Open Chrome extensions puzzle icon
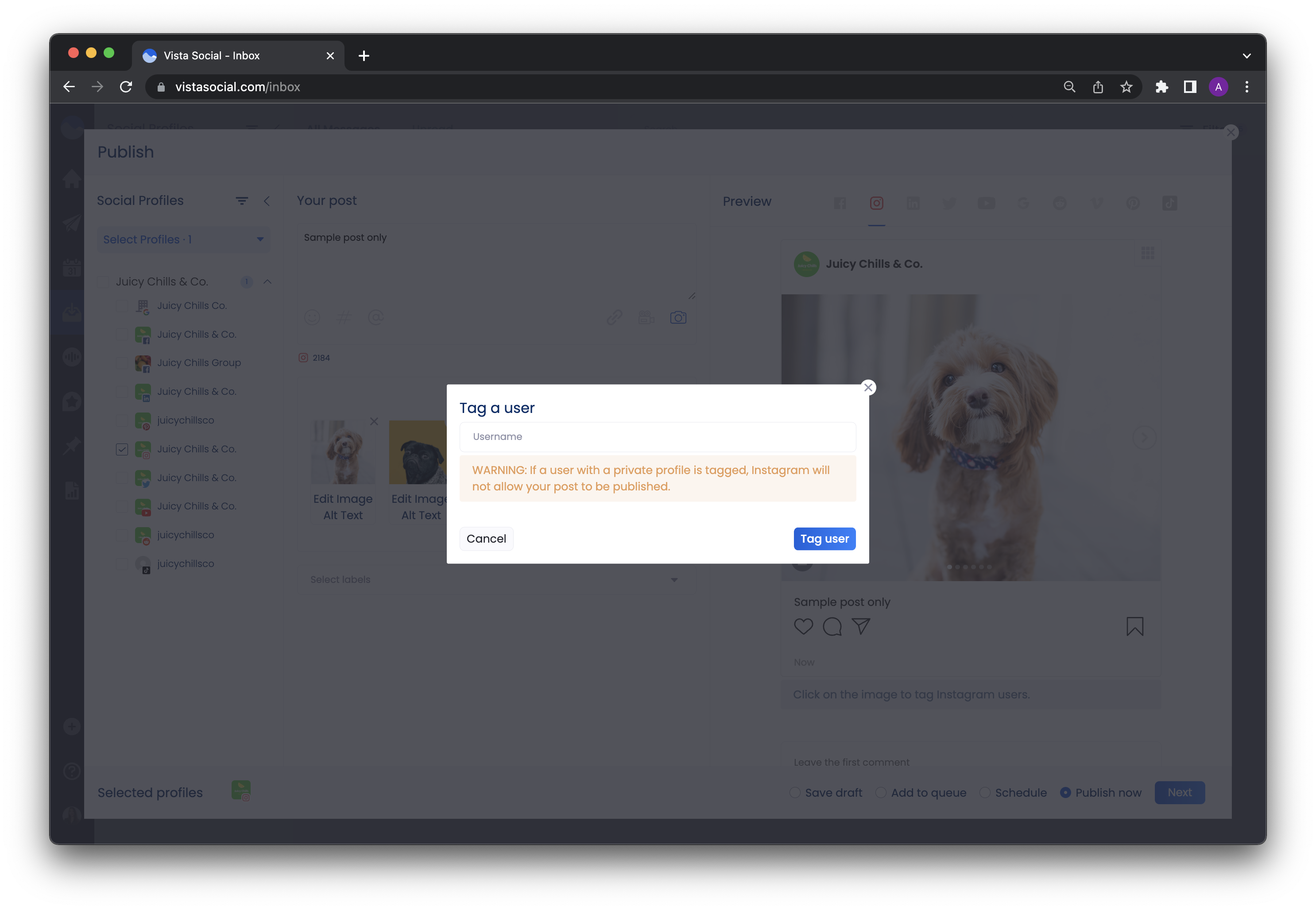The image size is (1316, 910). pyautogui.click(x=1161, y=87)
